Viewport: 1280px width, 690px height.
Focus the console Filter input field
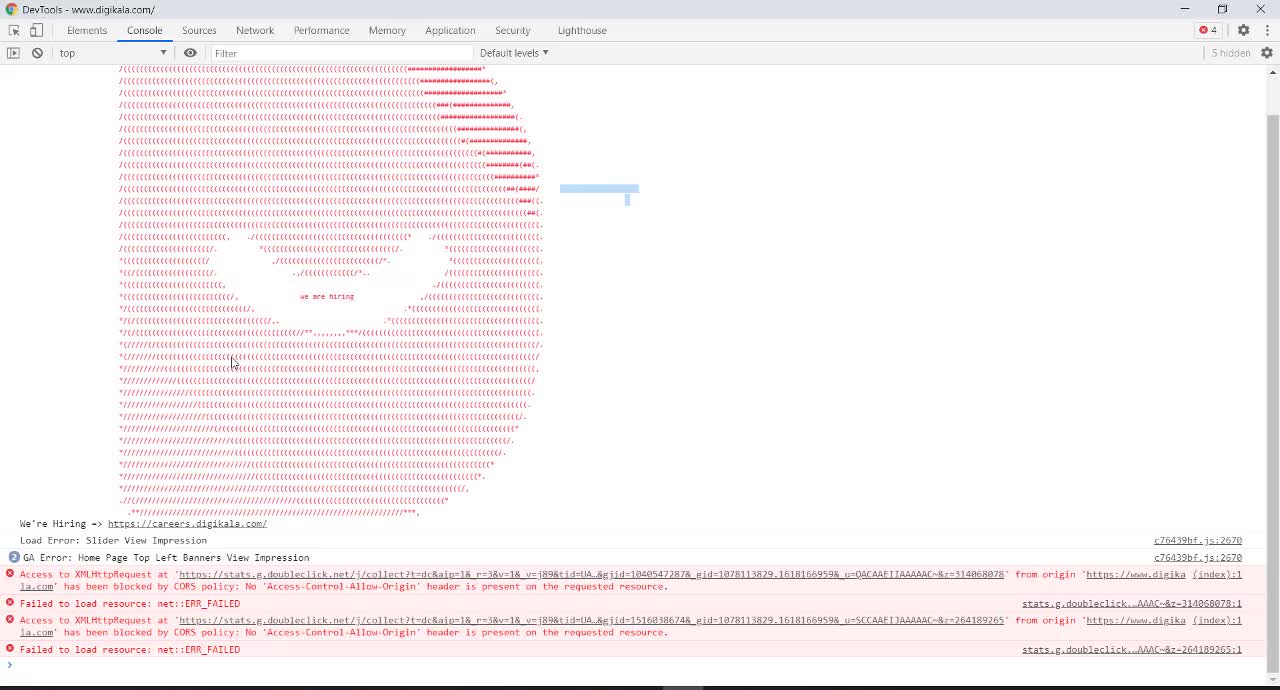pyautogui.click(x=340, y=53)
